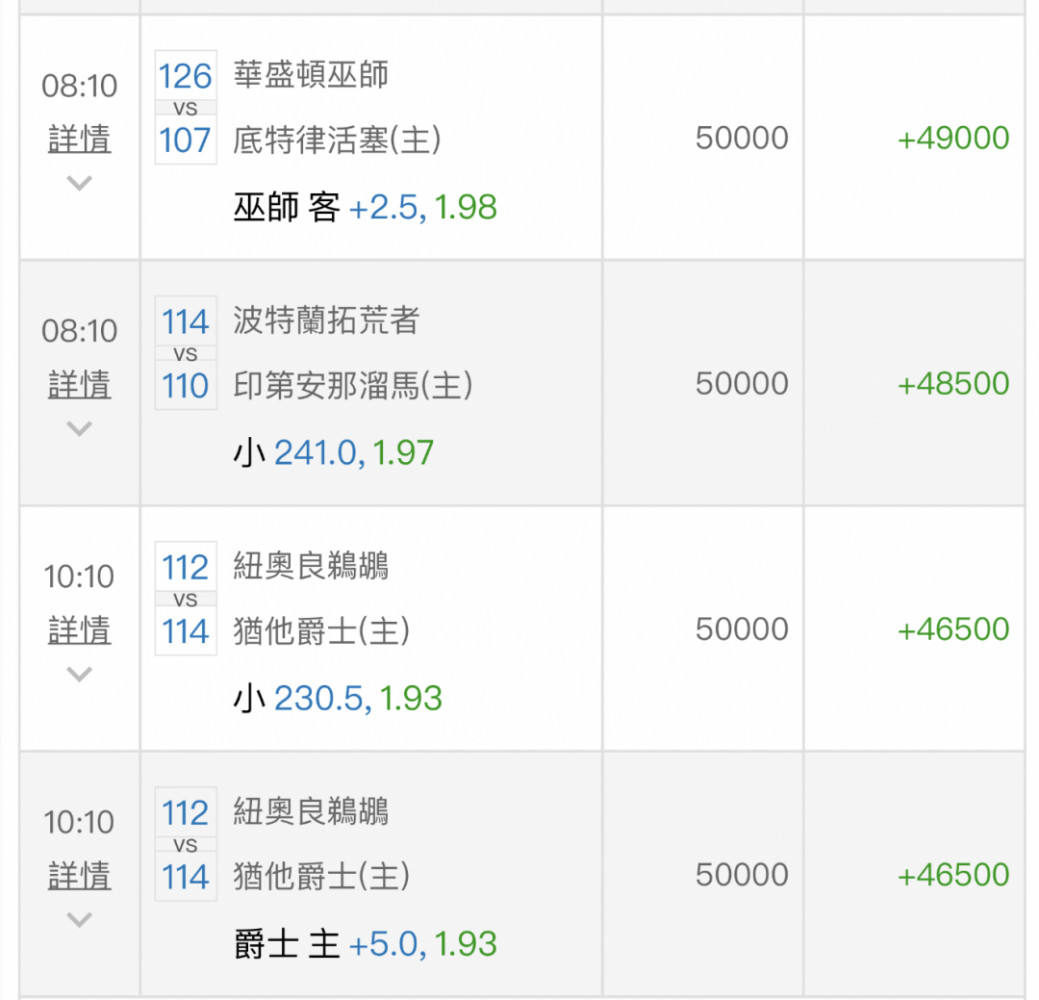Click the +49000 profit amount

point(953,138)
